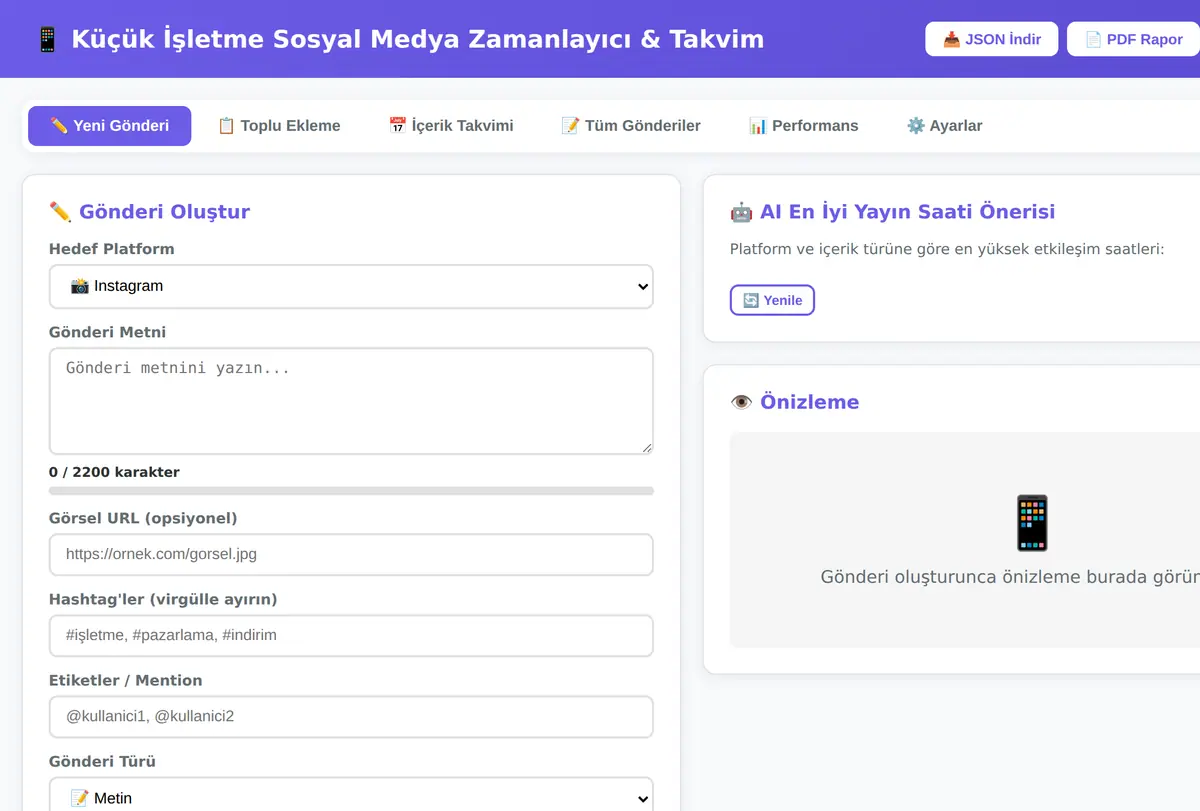Expand the Gönderi Türü Metin dropdown
Viewport: 1200px width, 811px height.
click(x=351, y=797)
